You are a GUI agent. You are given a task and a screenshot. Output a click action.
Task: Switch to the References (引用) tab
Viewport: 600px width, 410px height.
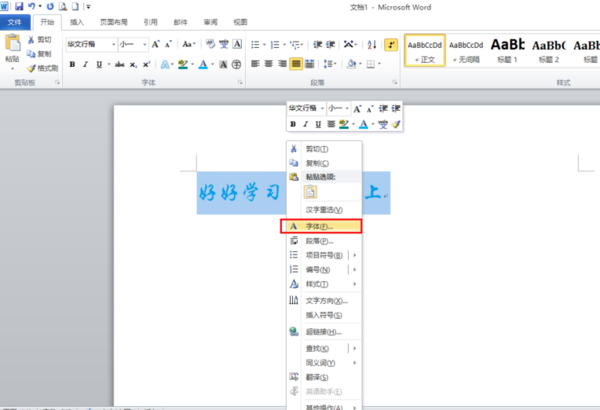(x=150, y=22)
